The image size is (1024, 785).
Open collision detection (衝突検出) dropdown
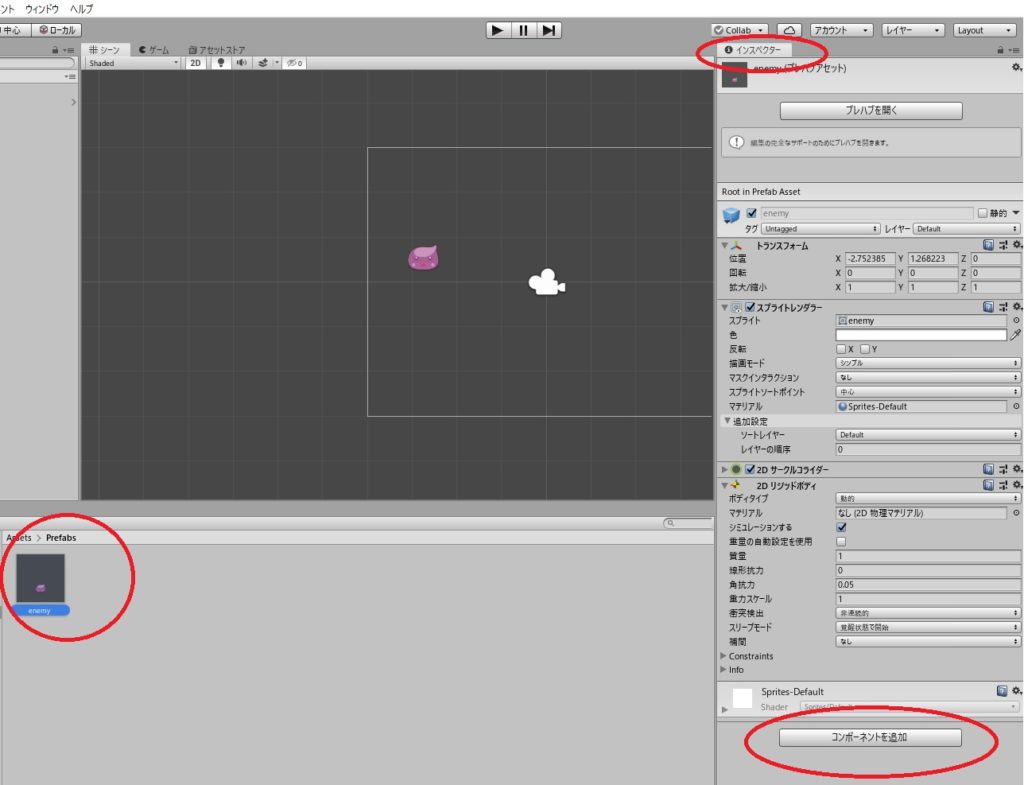coord(928,613)
